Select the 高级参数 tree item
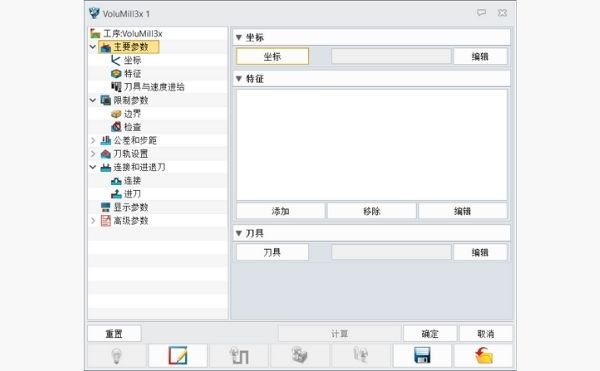600x371 pixels. (x=124, y=221)
